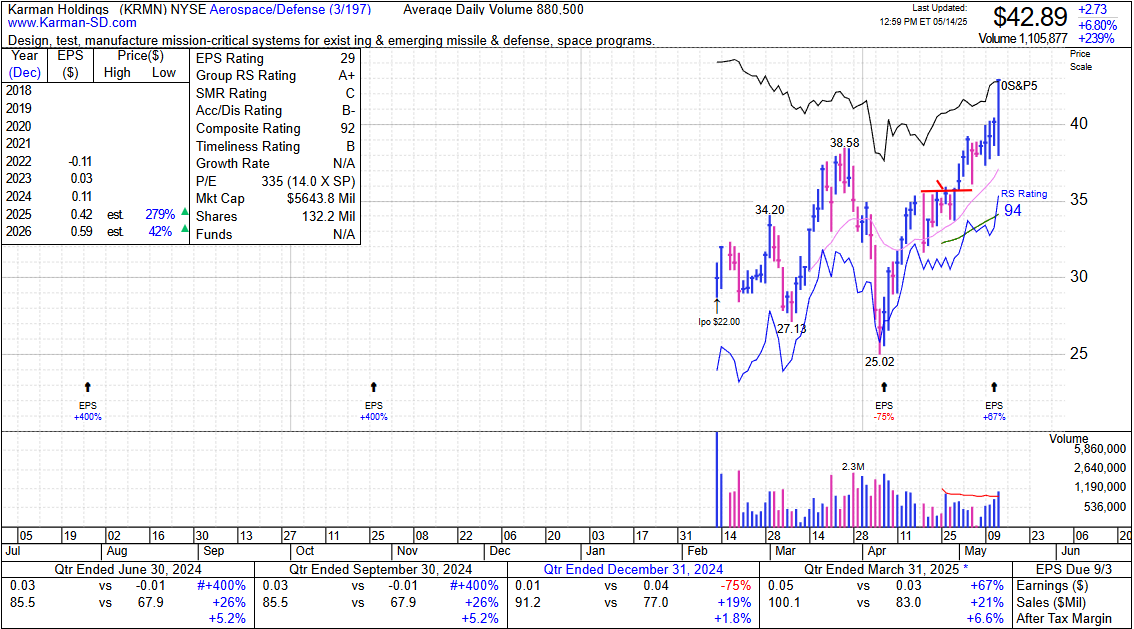This screenshot has width=1134, height=629.
Task: Click the 2025 estimate row with EPS 0.42
Action: (95, 215)
